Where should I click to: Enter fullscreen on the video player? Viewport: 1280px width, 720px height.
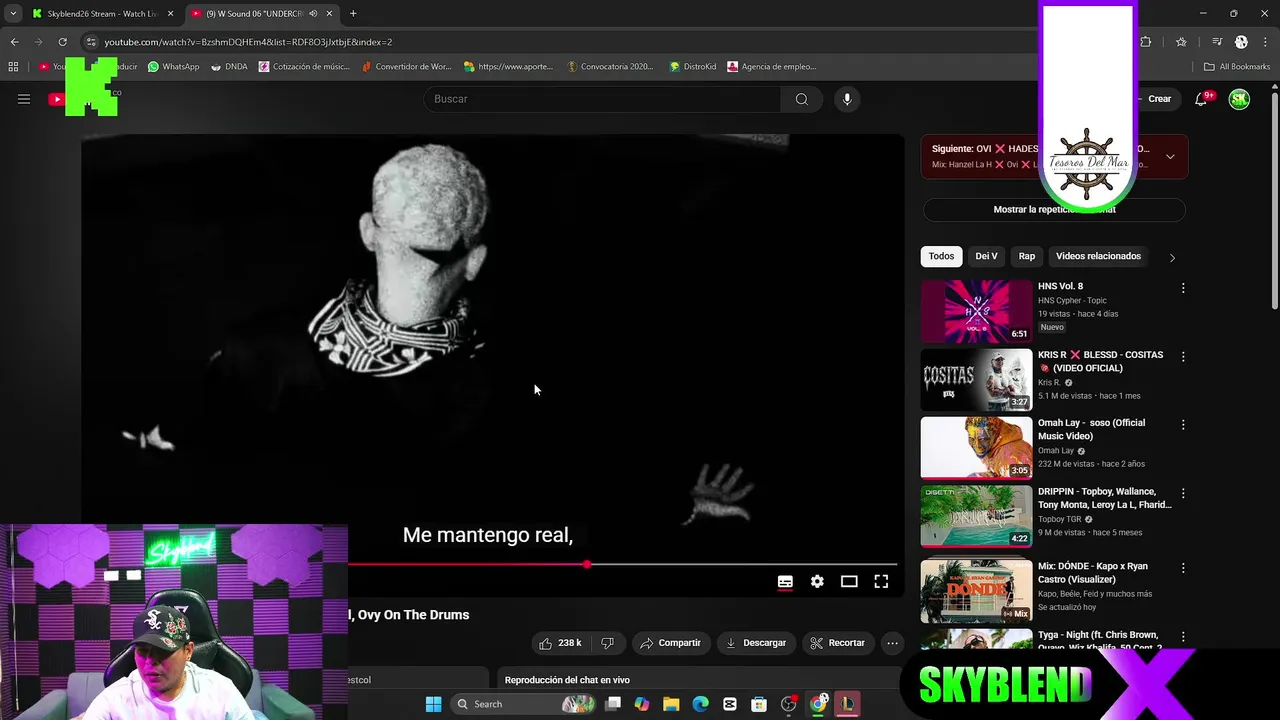coord(881,582)
